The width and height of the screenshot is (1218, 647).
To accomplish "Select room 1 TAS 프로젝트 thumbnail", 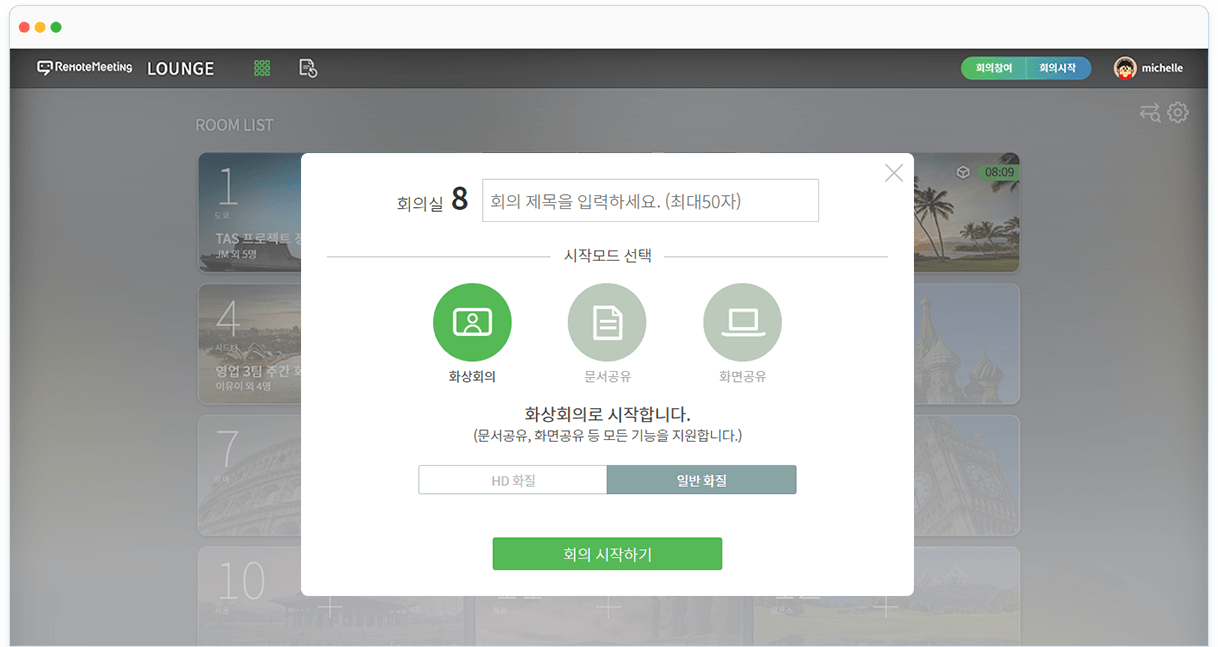I will pyautogui.click(x=250, y=212).
